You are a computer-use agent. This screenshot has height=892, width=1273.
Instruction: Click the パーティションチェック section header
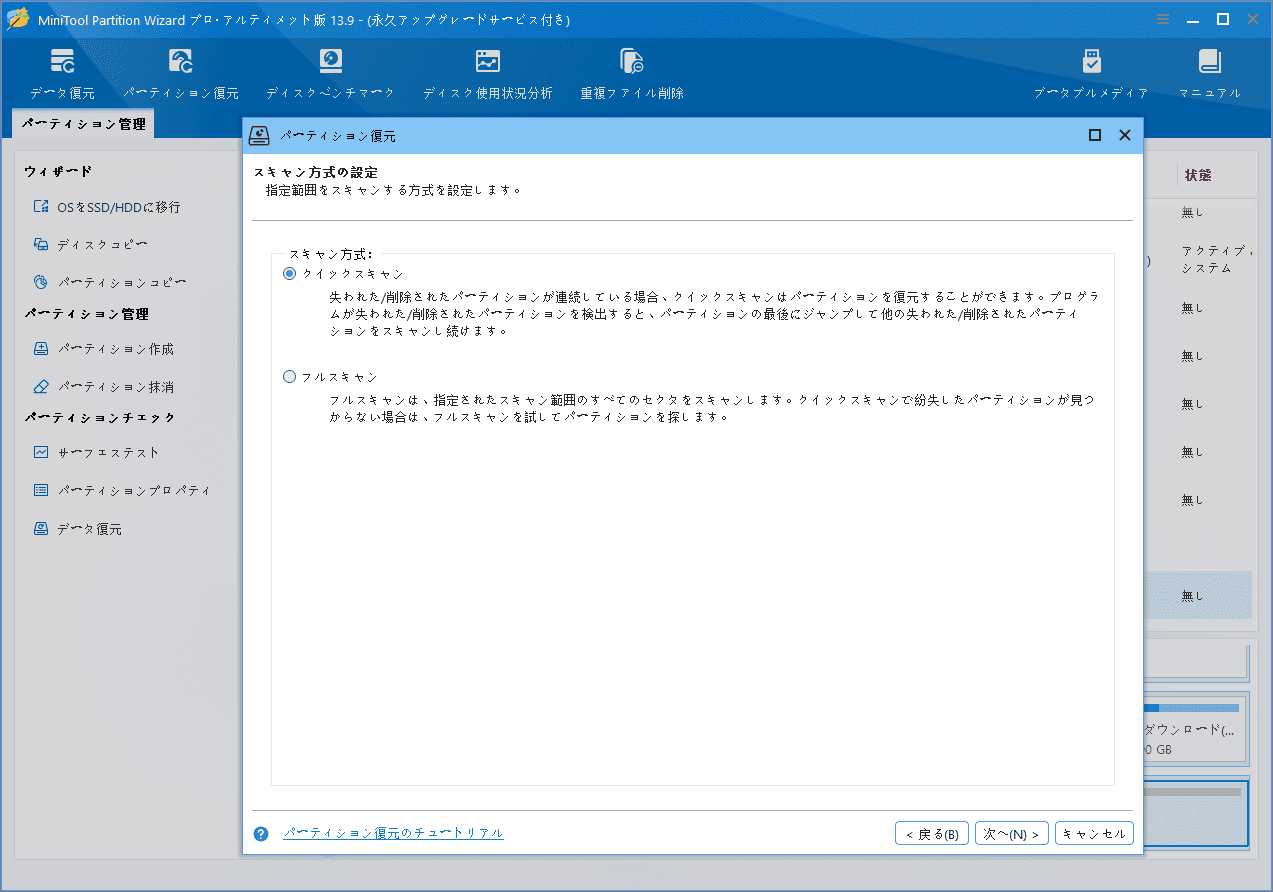pyautogui.click(x=100, y=417)
